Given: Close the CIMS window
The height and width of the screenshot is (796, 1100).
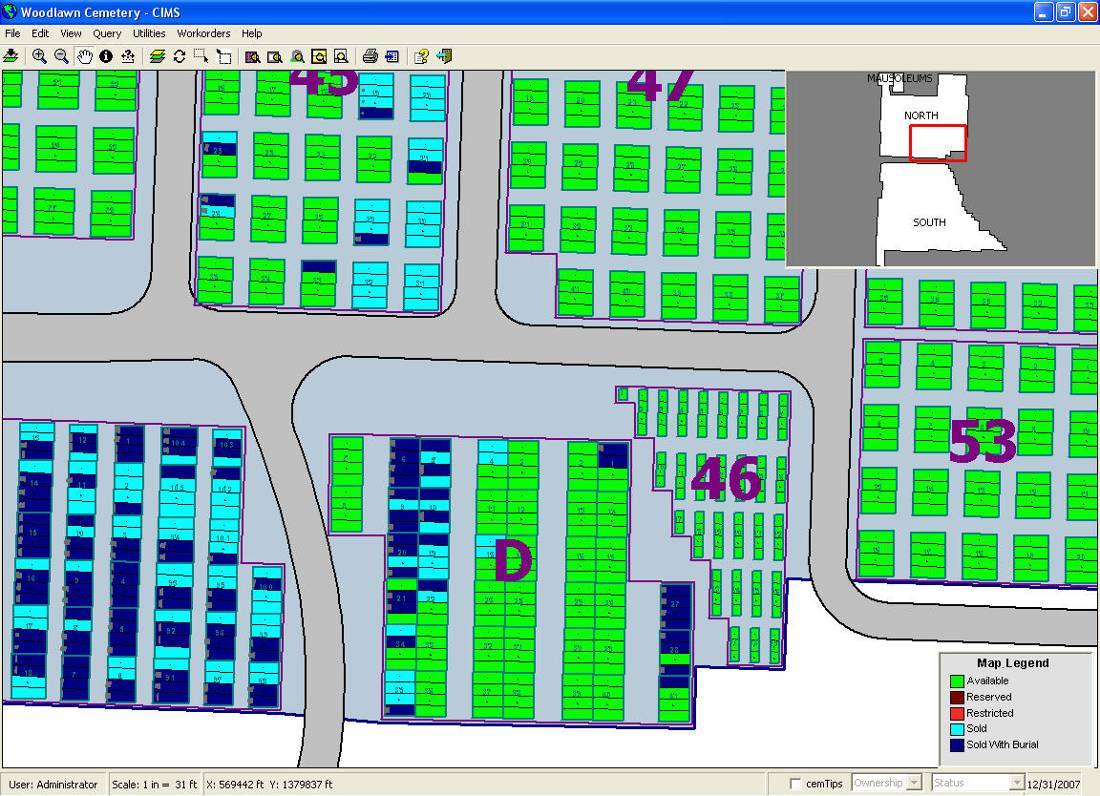Looking at the screenshot, I should (x=1087, y=12).
